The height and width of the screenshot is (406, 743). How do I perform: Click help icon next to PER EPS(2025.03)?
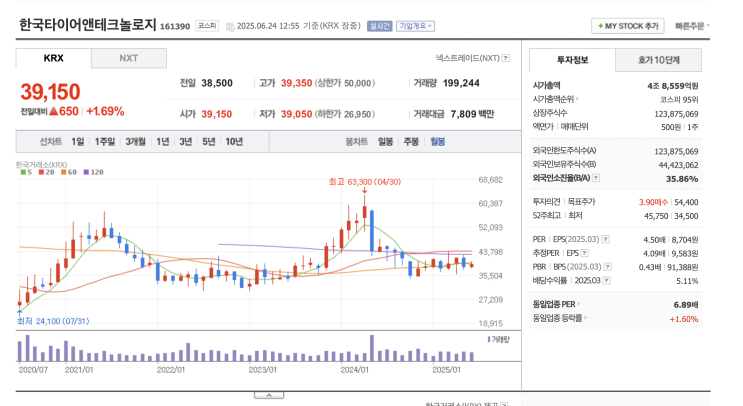[606, 239]
